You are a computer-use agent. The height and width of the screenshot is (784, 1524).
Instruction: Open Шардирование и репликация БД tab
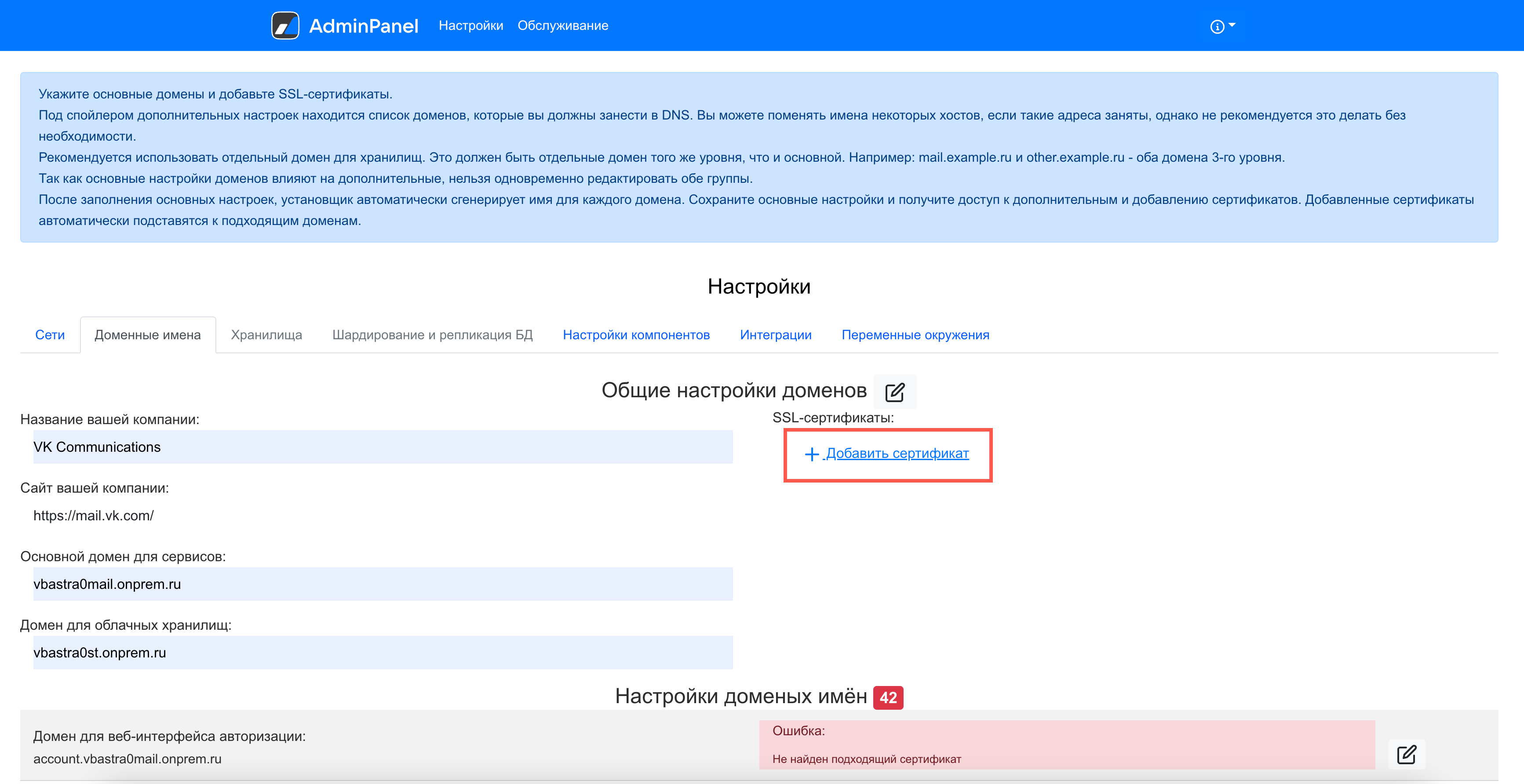(x=433, y=334)
